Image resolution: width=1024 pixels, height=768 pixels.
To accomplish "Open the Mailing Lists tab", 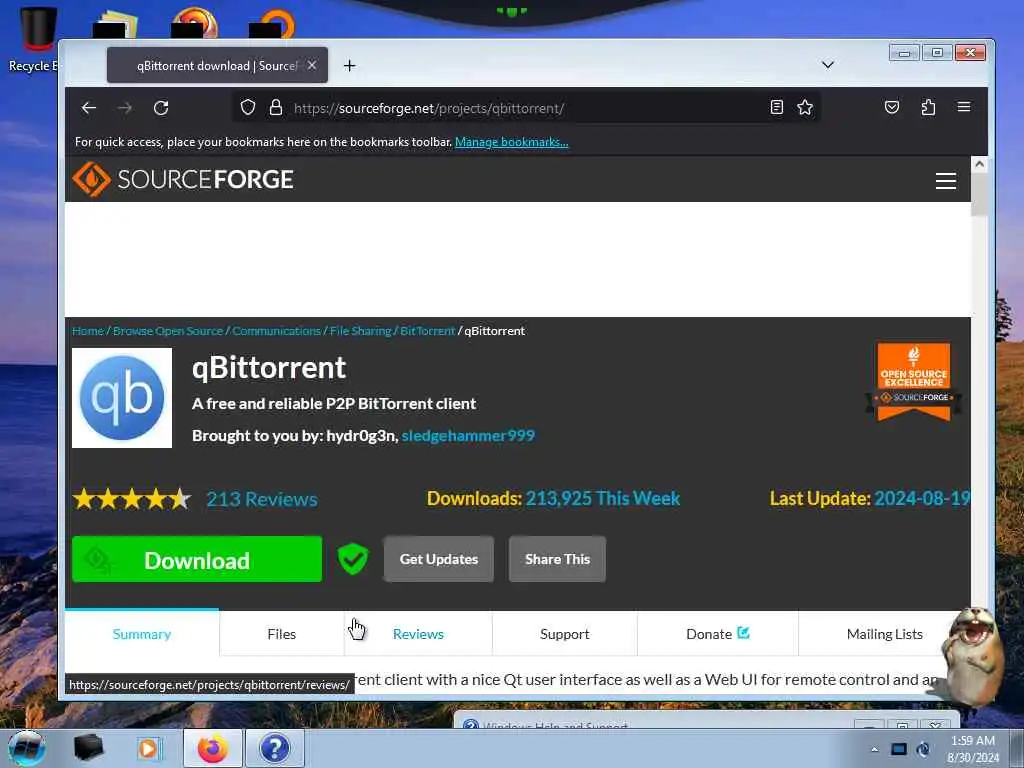I will (x=884, y=633).
